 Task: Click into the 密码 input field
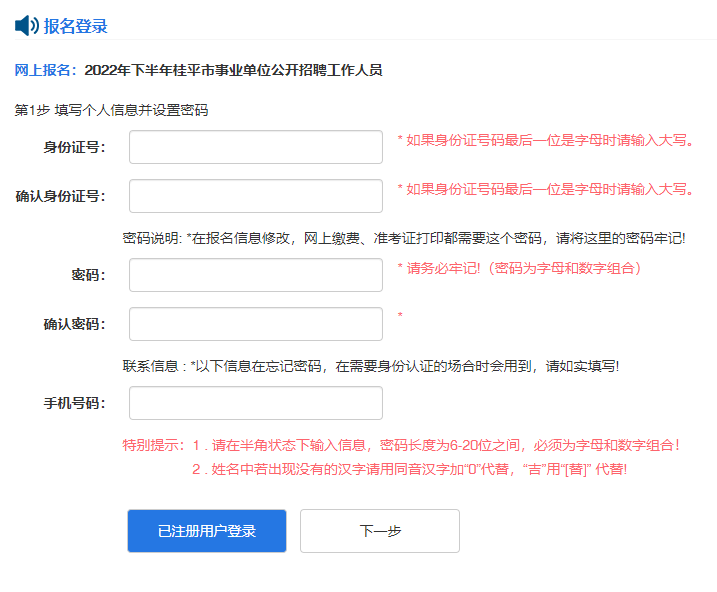pos(256,275)
